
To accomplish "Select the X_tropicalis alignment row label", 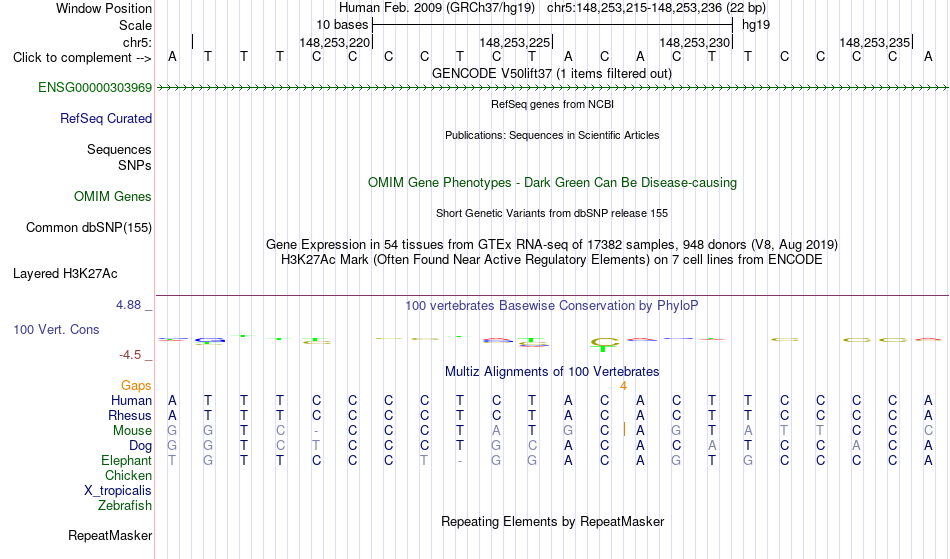I will (x=118, y=491).
